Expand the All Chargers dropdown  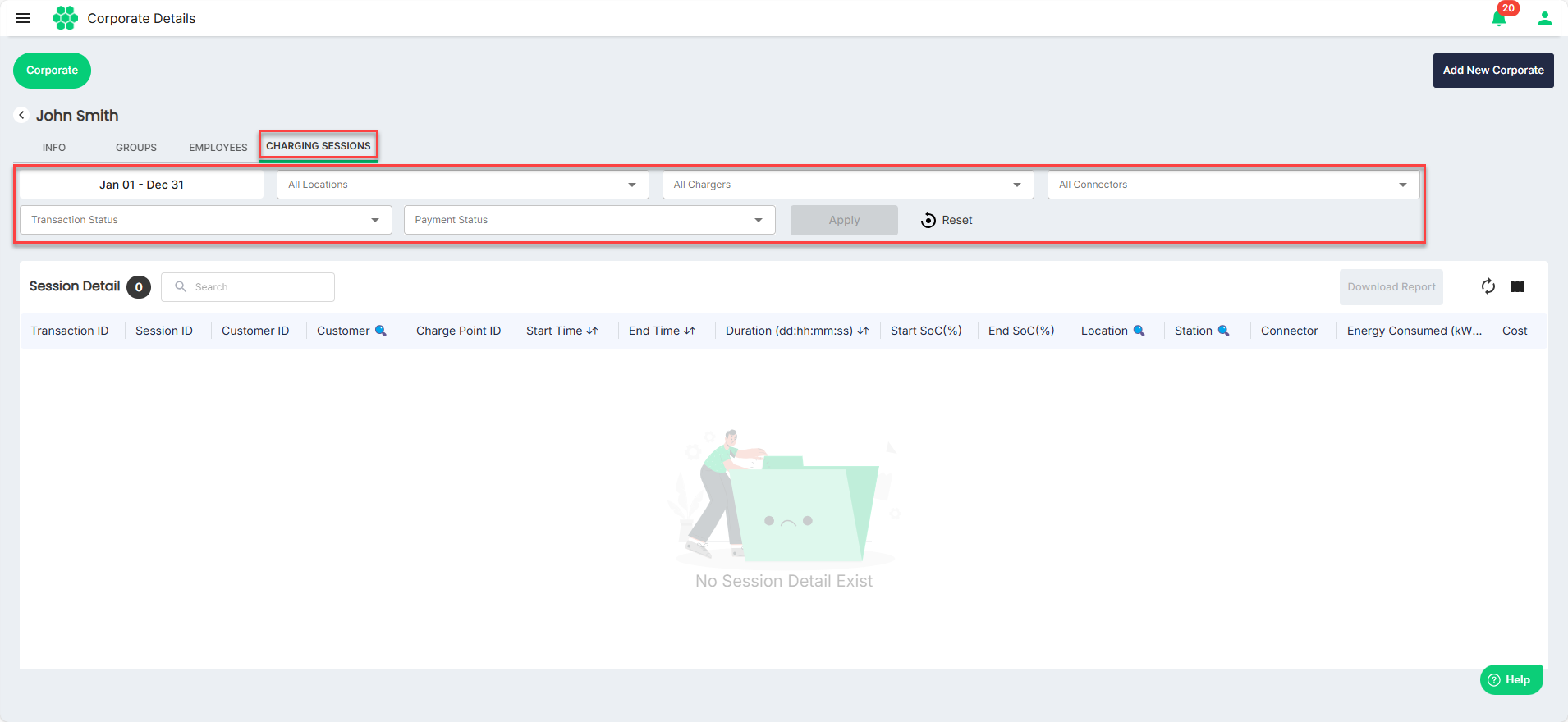pyautogui.click(x=848, y=185)
